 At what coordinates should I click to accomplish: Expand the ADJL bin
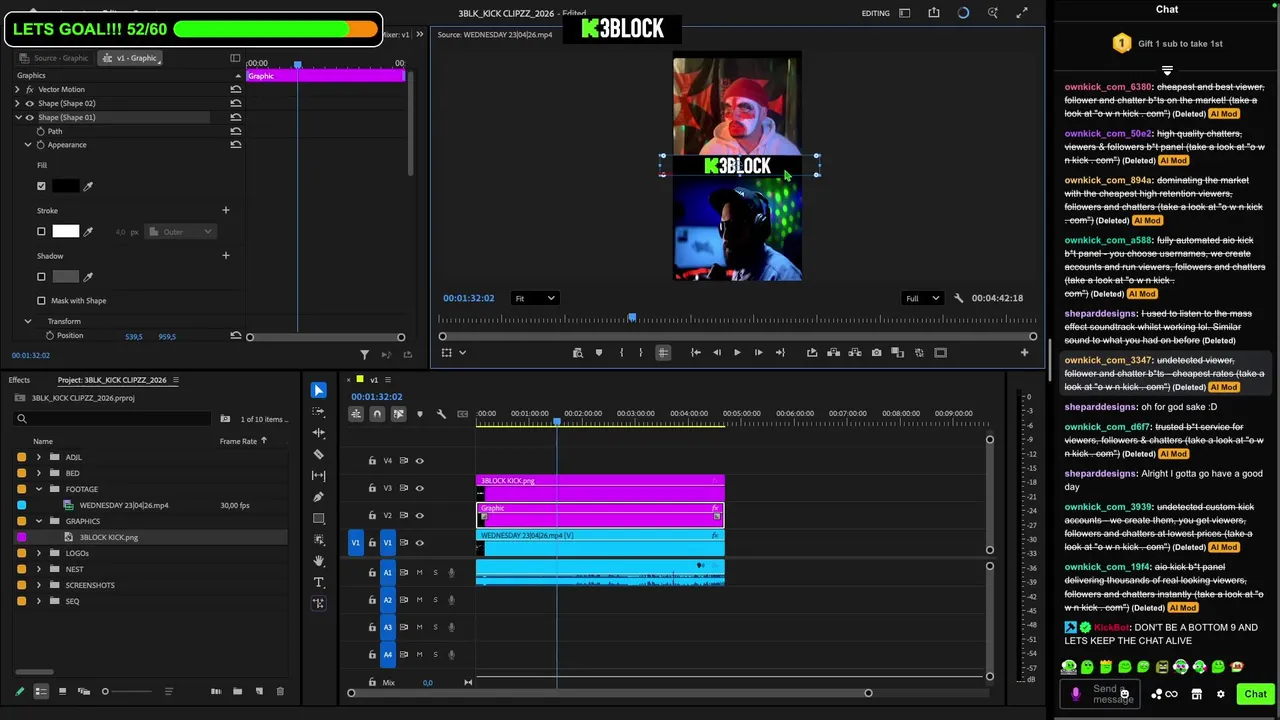39,457
